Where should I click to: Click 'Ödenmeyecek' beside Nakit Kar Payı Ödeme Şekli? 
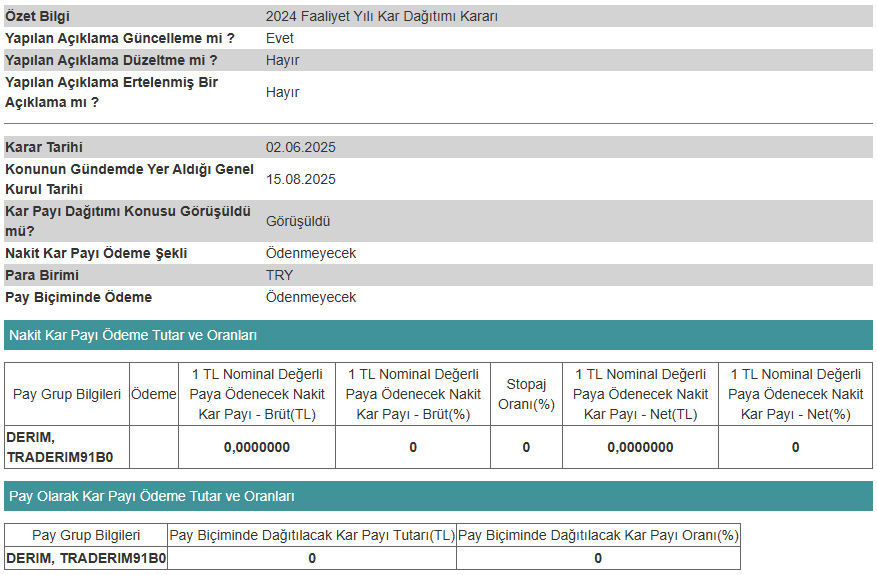(311, 253)
